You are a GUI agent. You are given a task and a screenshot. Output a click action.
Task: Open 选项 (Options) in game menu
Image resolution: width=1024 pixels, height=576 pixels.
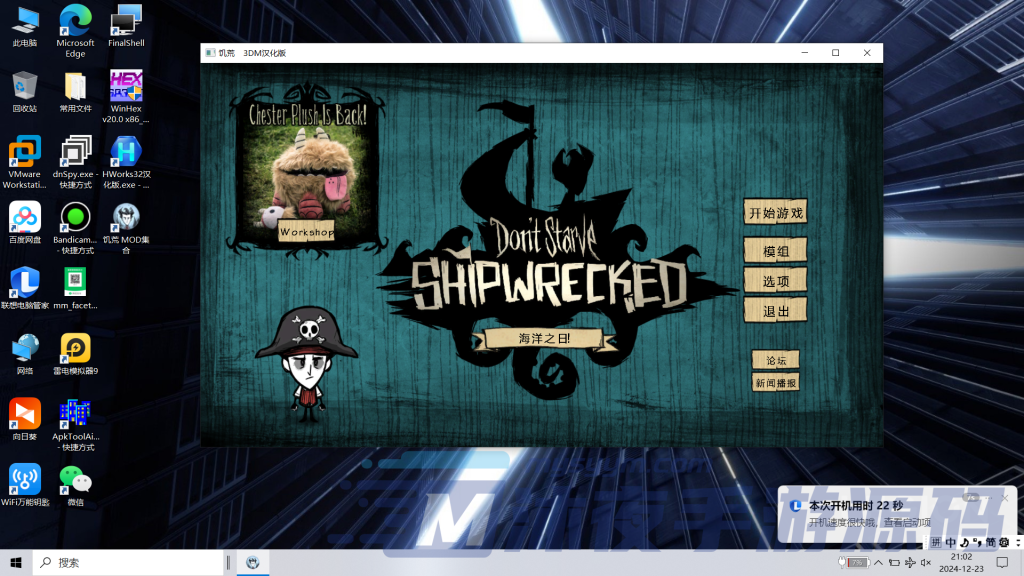(x=775, y=282)
